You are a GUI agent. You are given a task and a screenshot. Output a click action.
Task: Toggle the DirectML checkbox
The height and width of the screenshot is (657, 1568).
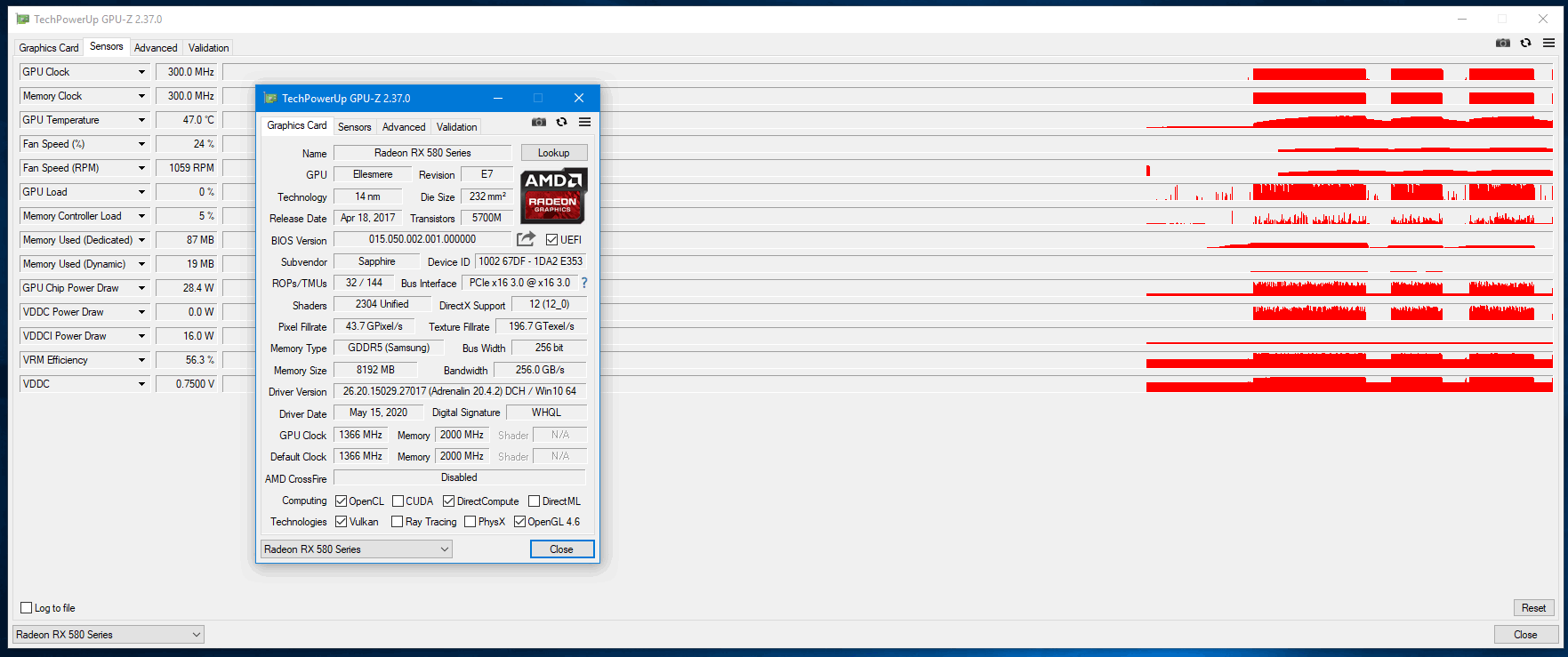535,501
